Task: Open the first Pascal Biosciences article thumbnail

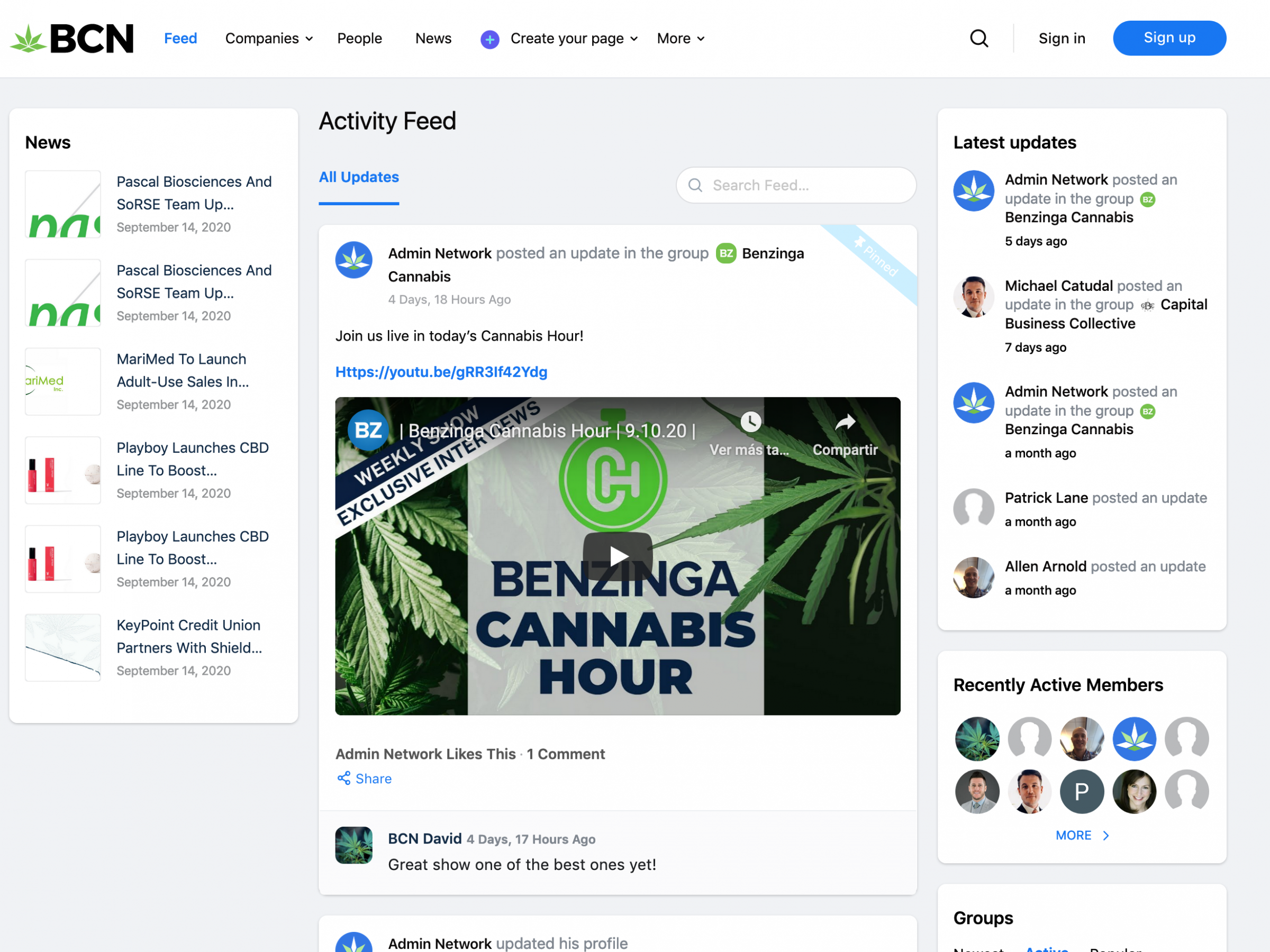Action: 63,204
